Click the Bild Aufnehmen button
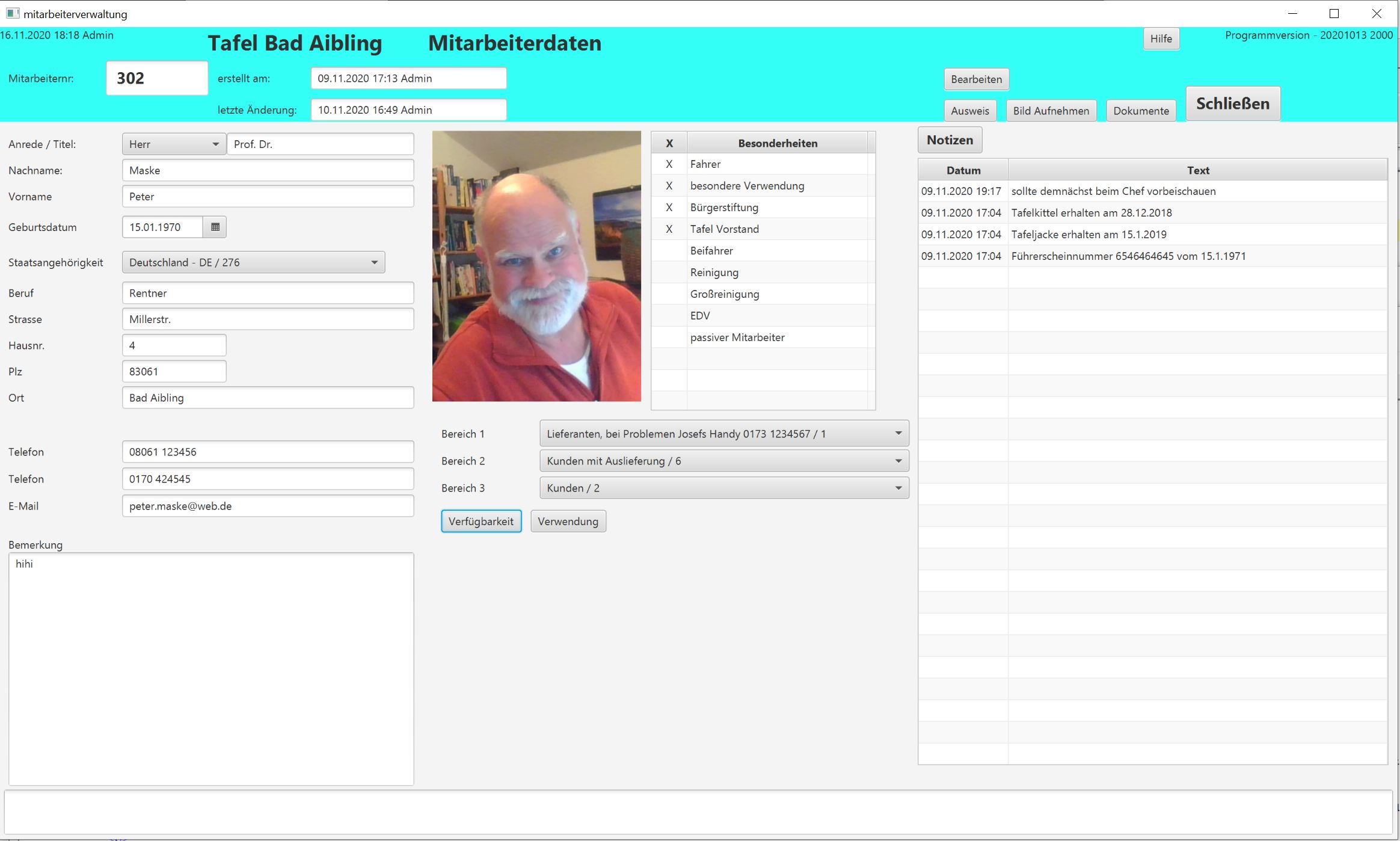 (x=1051, y=111)
